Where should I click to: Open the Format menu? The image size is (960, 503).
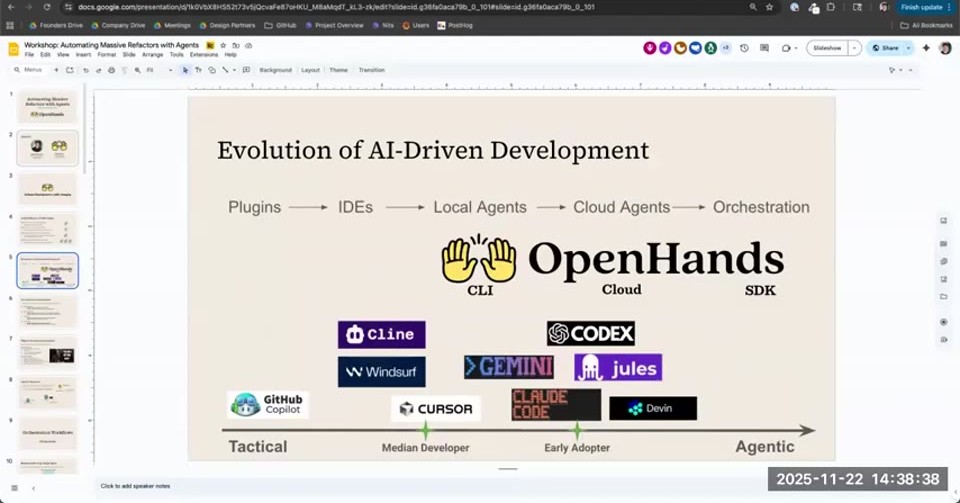pos(107,54)
